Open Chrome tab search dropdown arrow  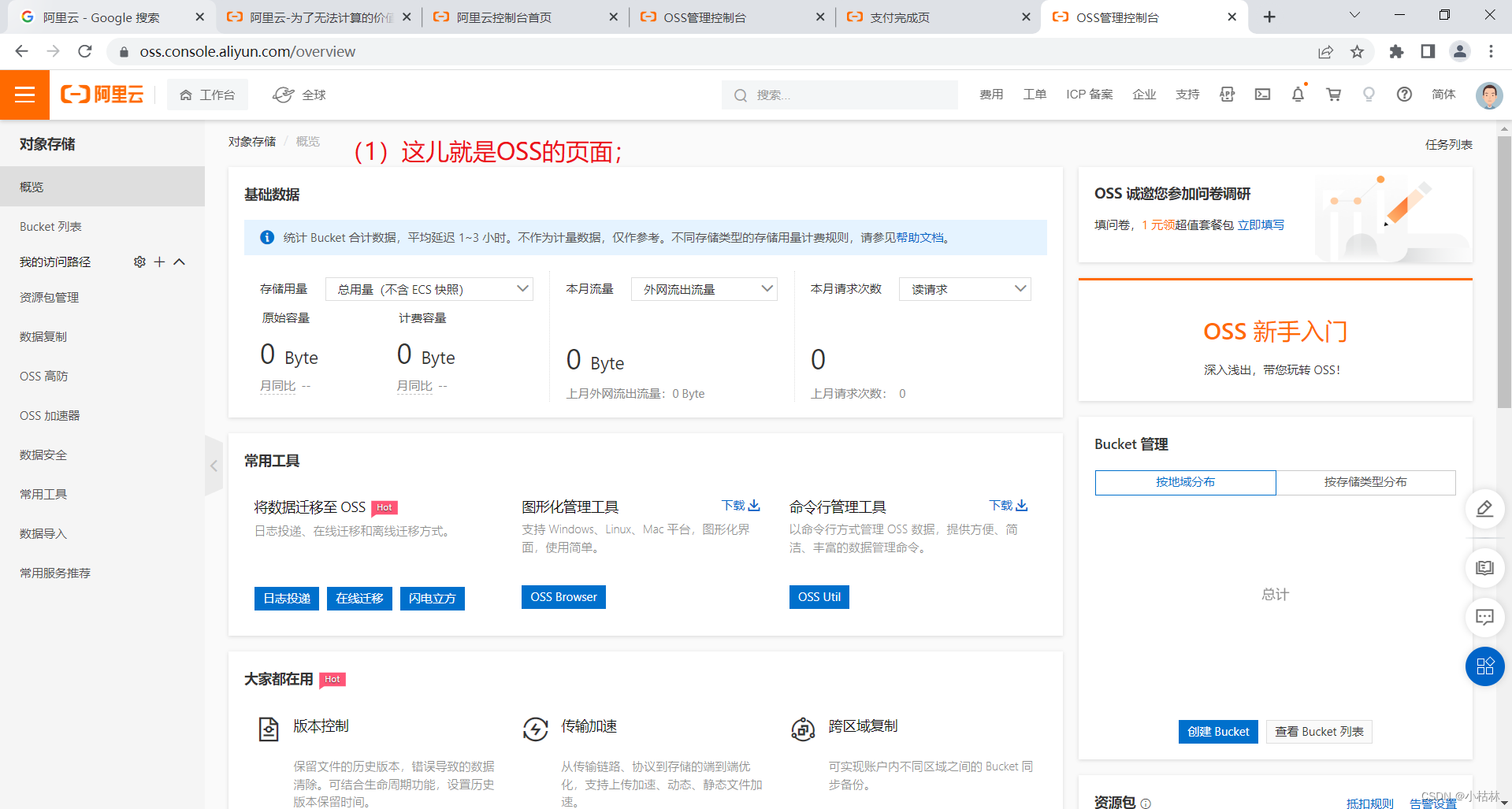click(1354, 15)
